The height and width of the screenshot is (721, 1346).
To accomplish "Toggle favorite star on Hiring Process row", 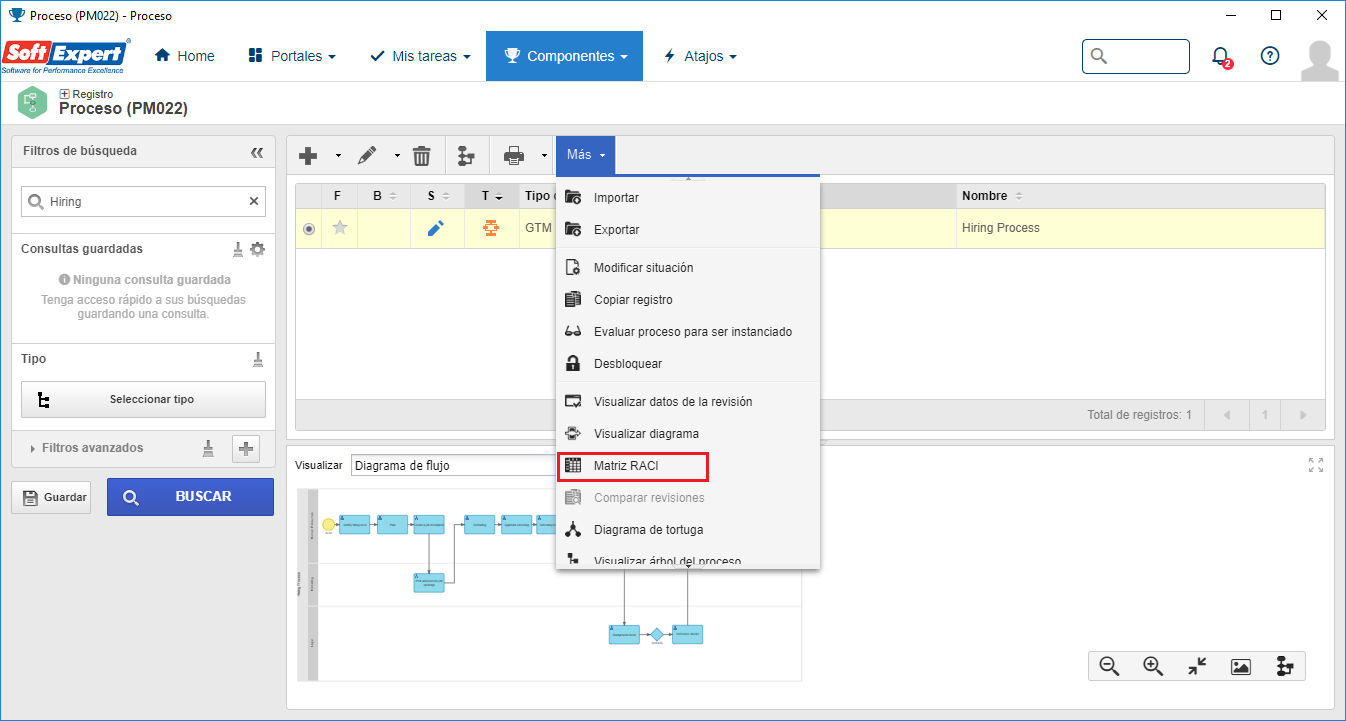I will (x=340, y=228).
